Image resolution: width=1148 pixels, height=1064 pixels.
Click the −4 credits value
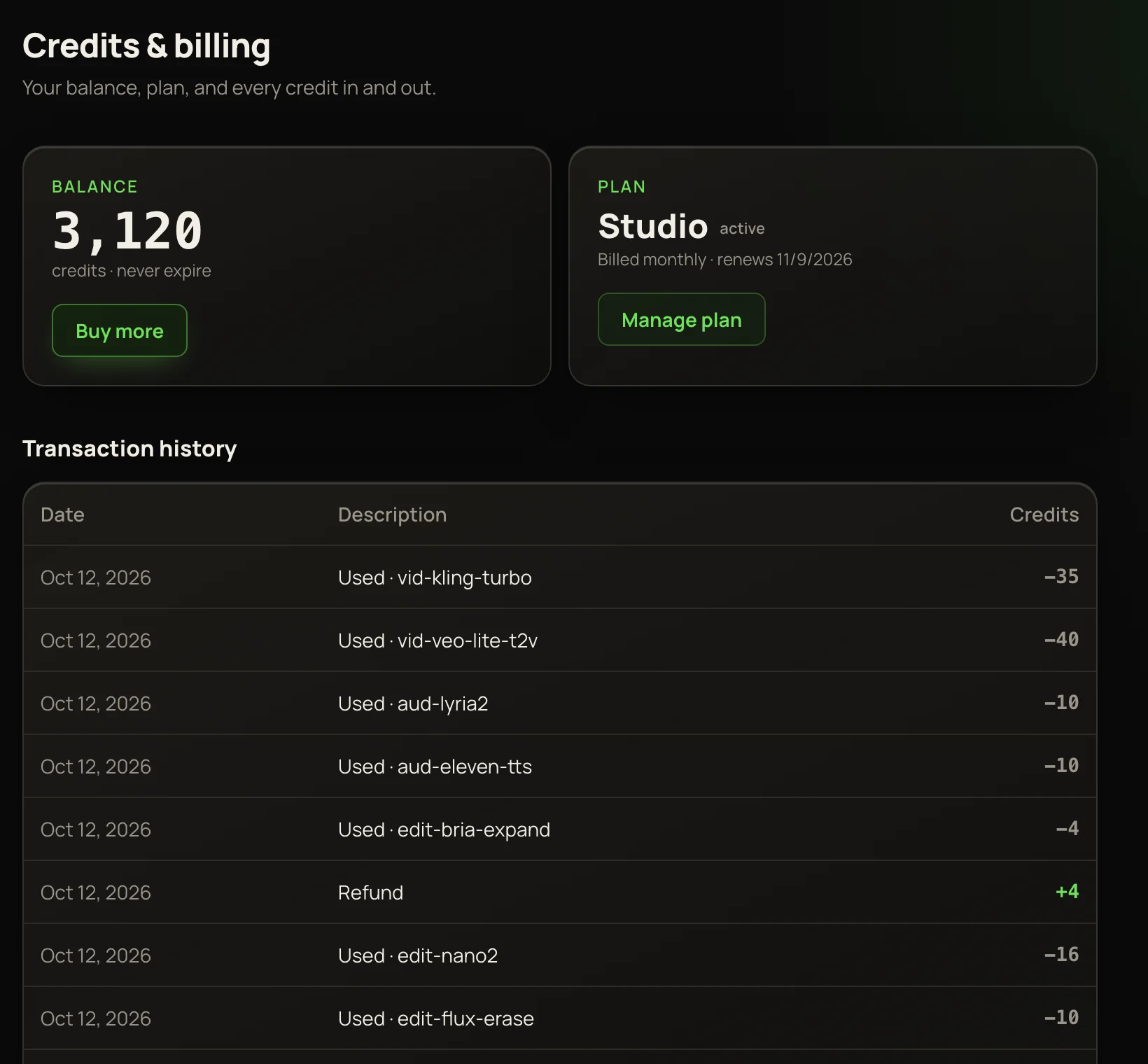[1067, 828]
